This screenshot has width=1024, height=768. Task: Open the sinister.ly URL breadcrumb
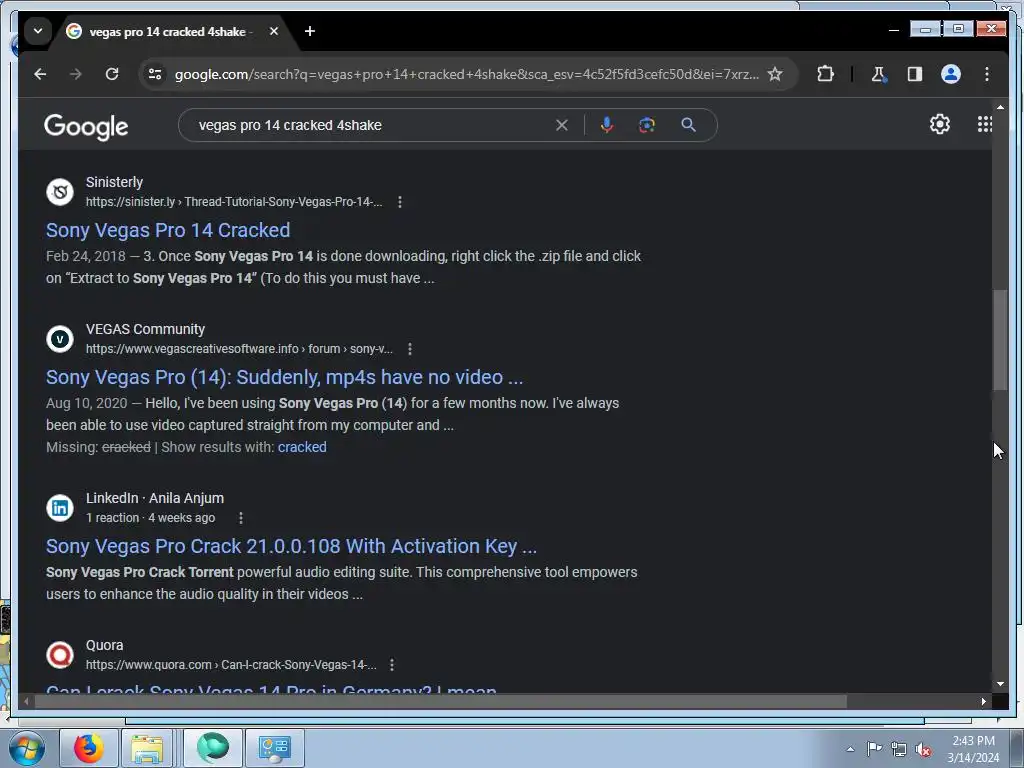click(234, 202)
